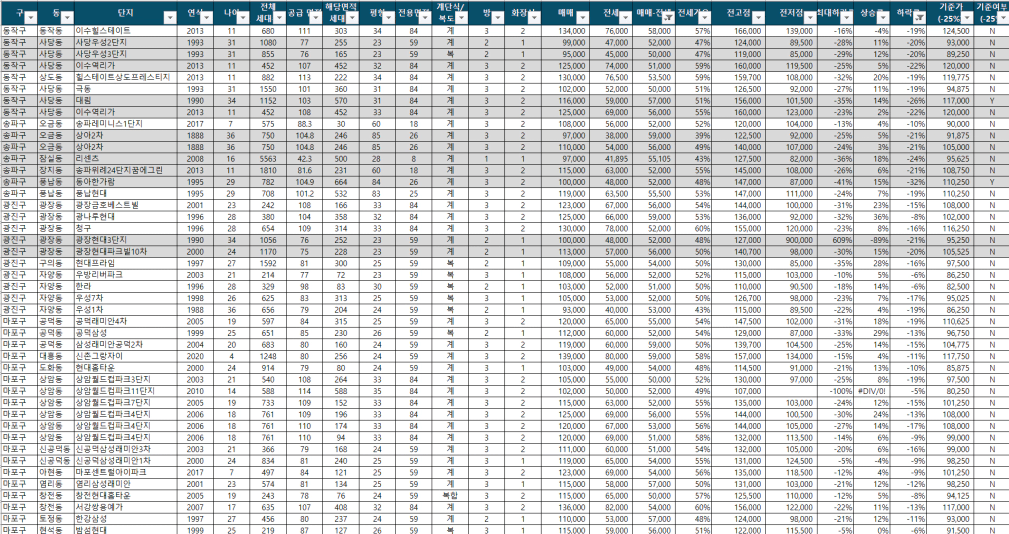Select the cell 풍납현대
The height and width of the screenshot is (534, 1009).
[125, 194]
